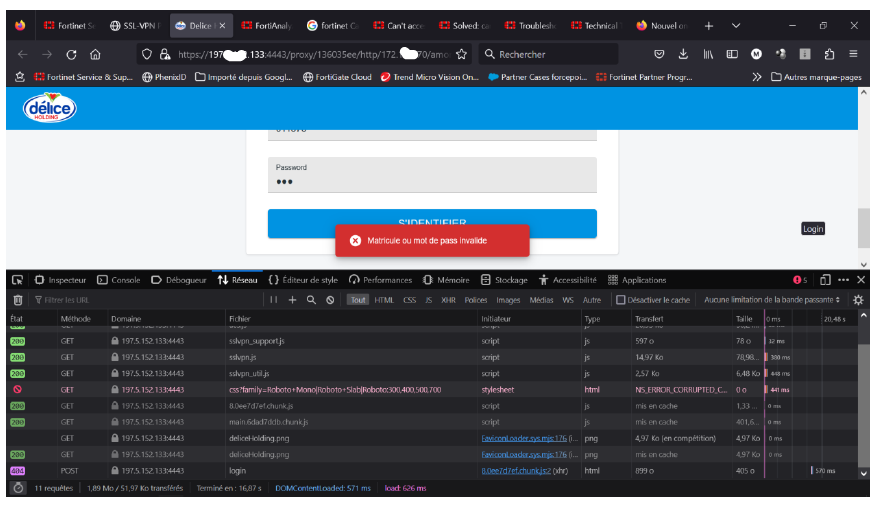Screen dimensions: 892x506
Task: Open the FortiGate Cloud bookmark
Action: [x=337, y=77]
